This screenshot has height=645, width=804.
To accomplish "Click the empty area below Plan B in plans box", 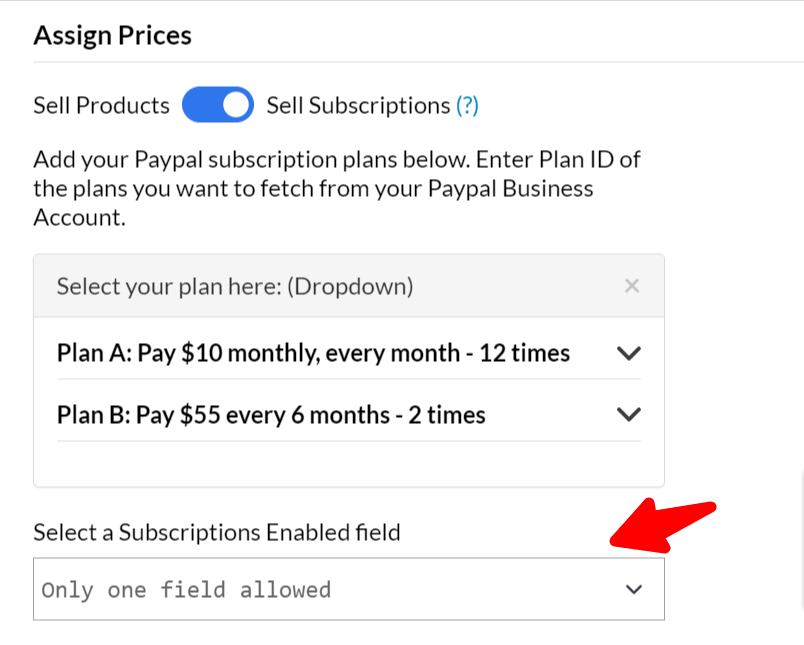I will pyautogui.click(x=349, y=463).
